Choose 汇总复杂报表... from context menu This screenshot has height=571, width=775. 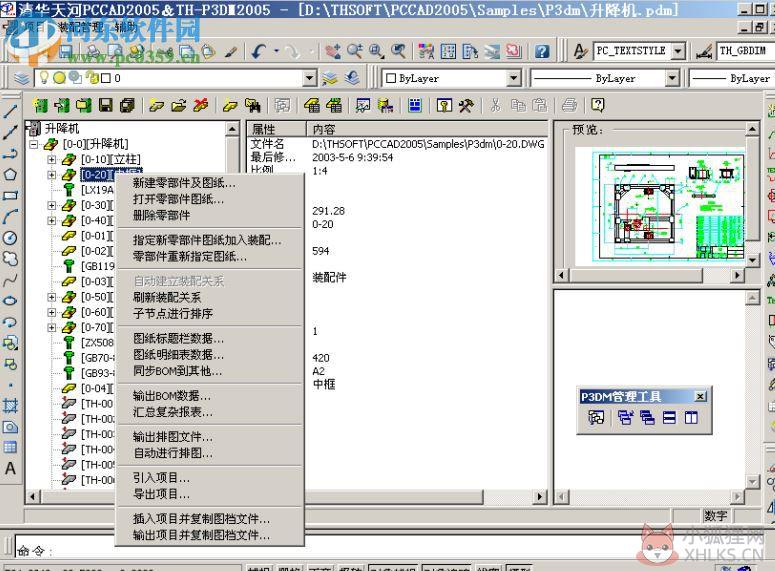tap(210, 412)
